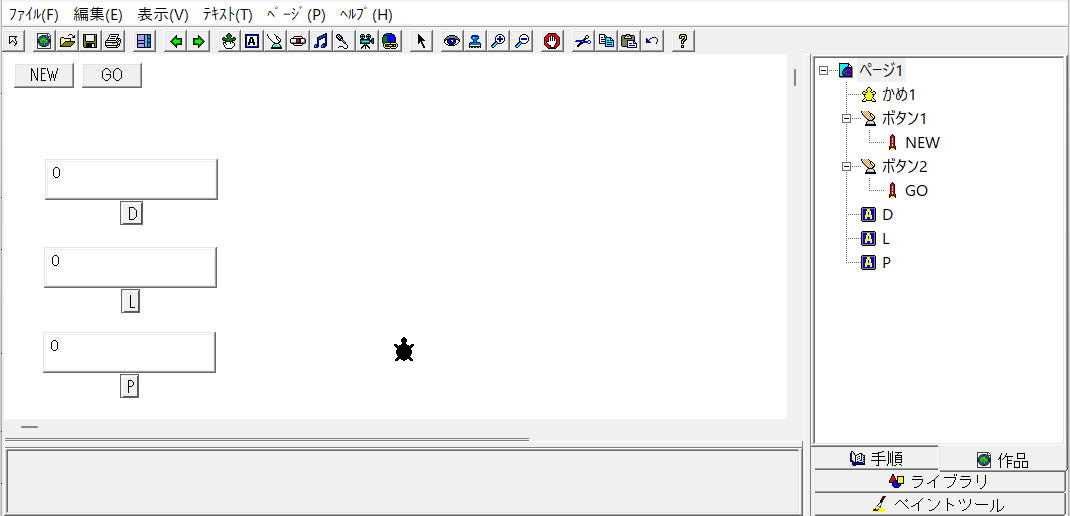Open the 編集(E) menu
Image resolution: width=1070 pixels, height=516 pixels.
98,14
